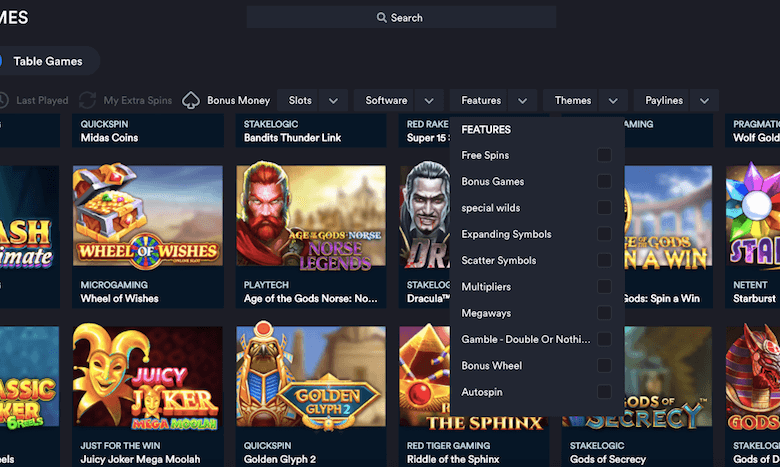780x467 pixels.
Task: Open Riddle of the Sphinx thumbnail
Action: 424,376
